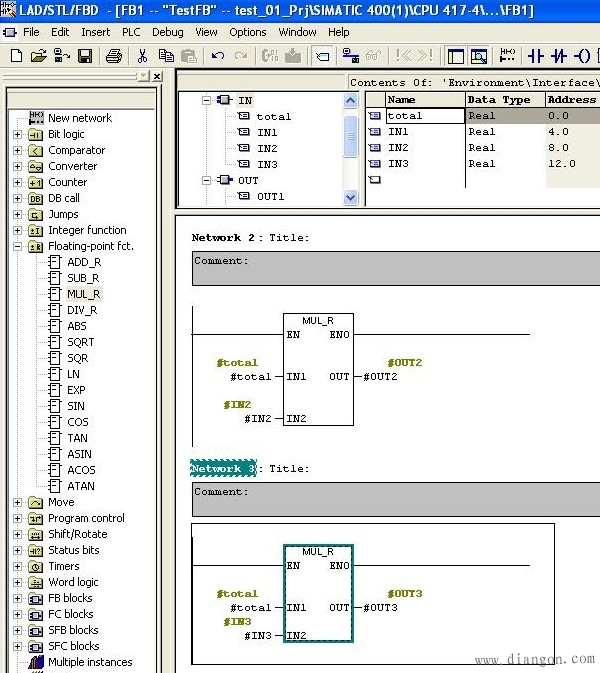The width and height of the screenshot is (600, 673).
Task: Click the Network 2 comment field
Action: point(395,268)
